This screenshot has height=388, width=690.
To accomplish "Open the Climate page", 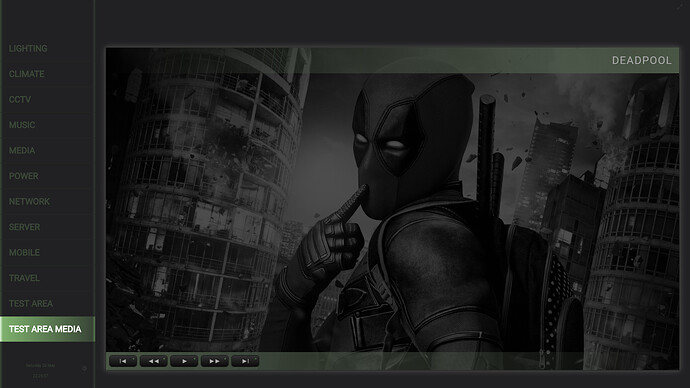I will (x=47, y=74).
